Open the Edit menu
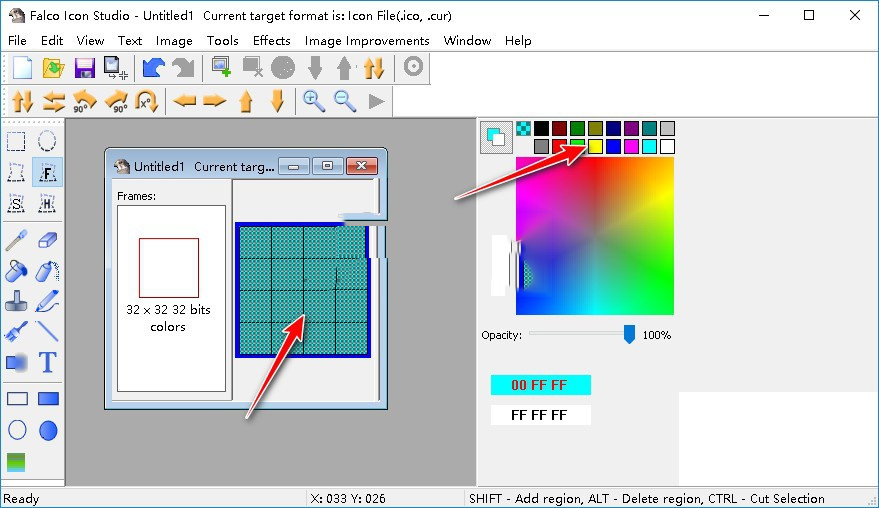The height and width of the screenshot is (508, 879). (x=52, y=41)
